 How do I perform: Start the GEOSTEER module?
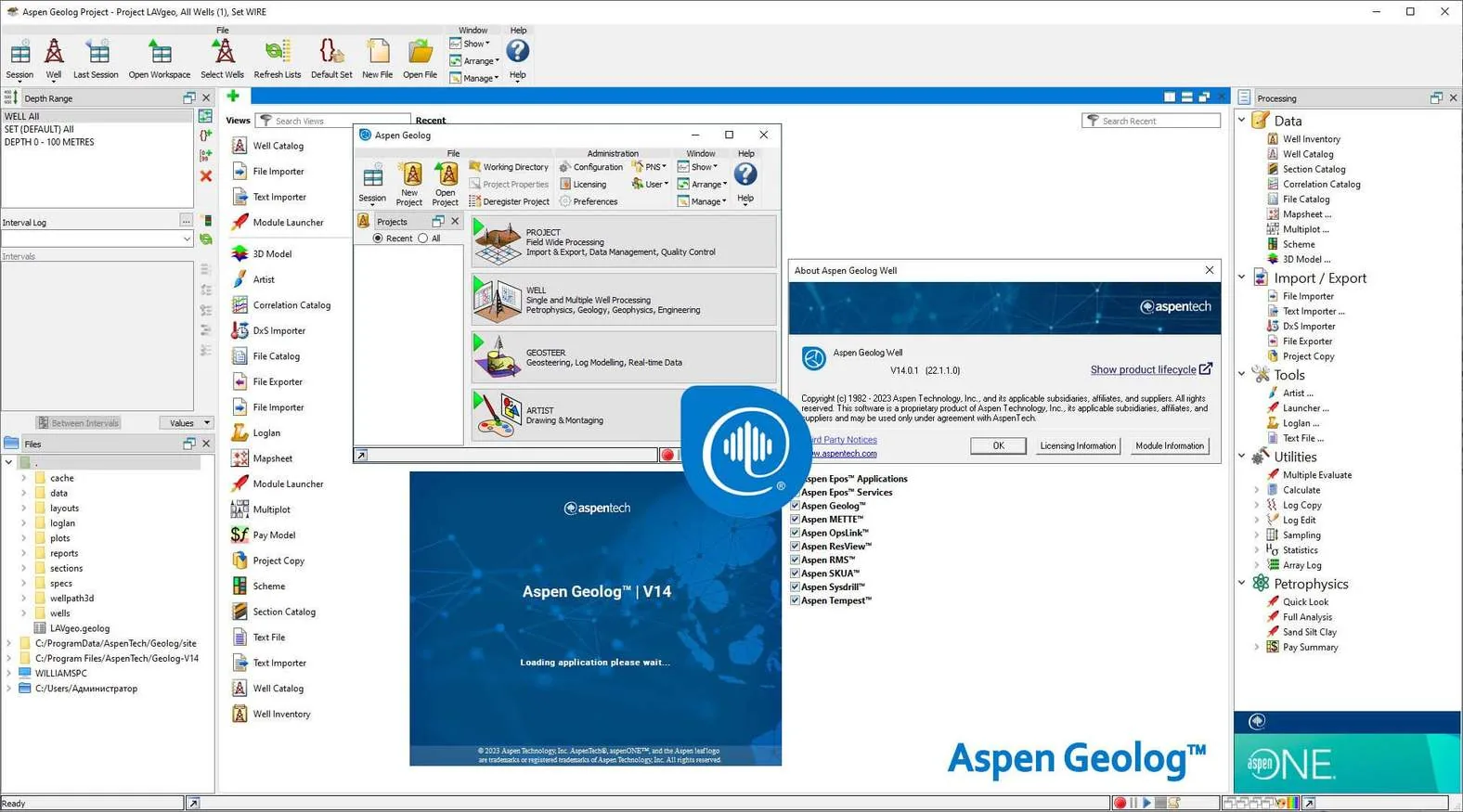tap(623, 357)
